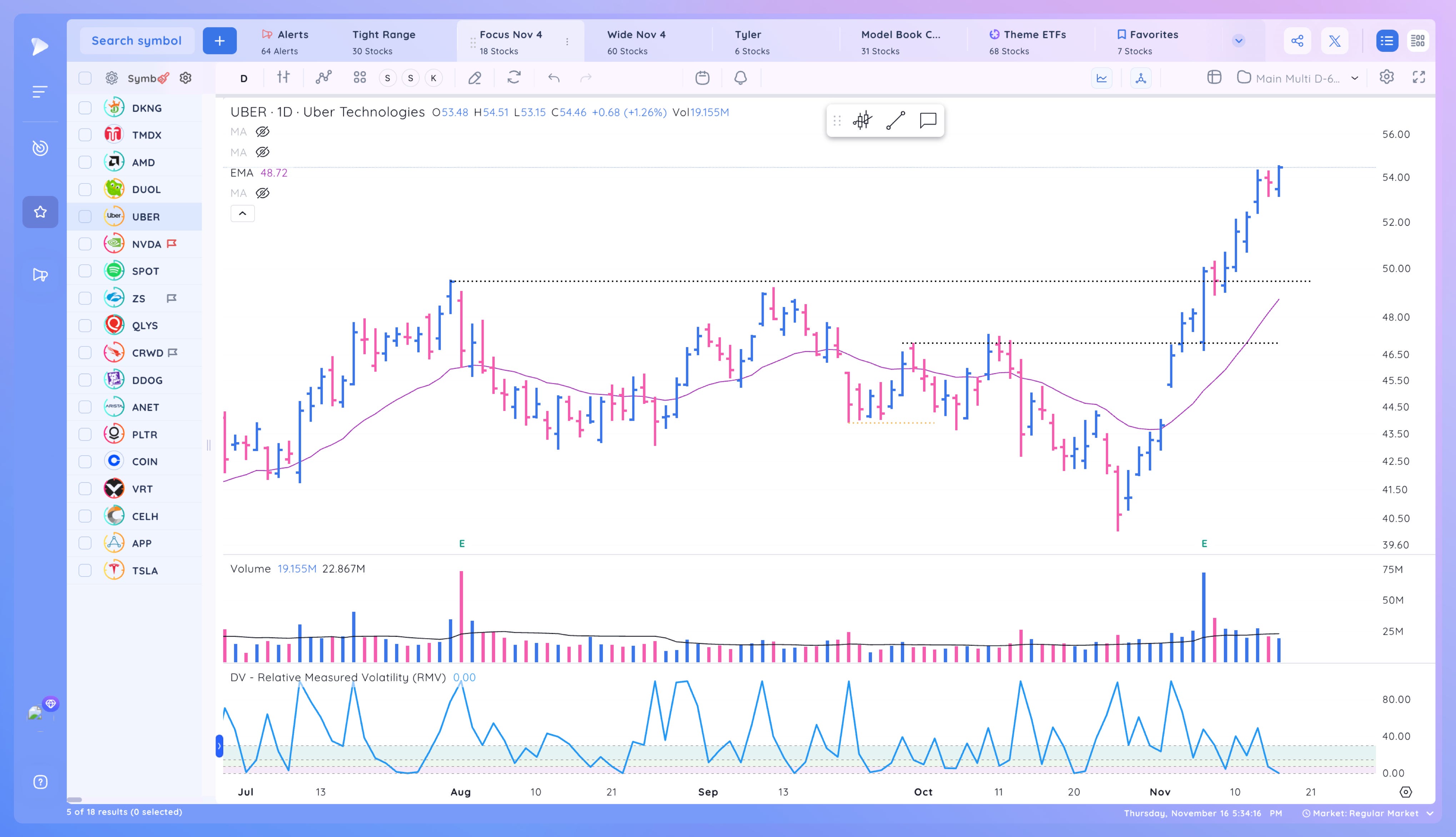
Task: Open the indicators line-graph icon
Action: point(324,77)
